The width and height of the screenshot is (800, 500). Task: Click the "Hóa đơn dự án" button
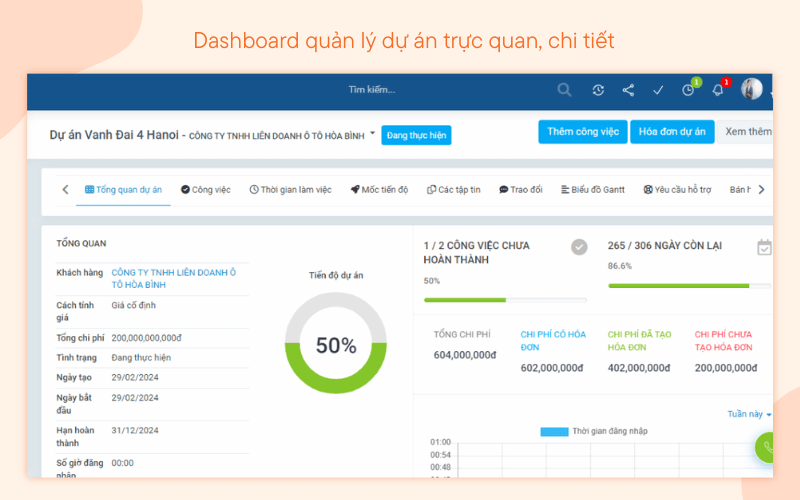pyautogui.click(x=672, y=132)
